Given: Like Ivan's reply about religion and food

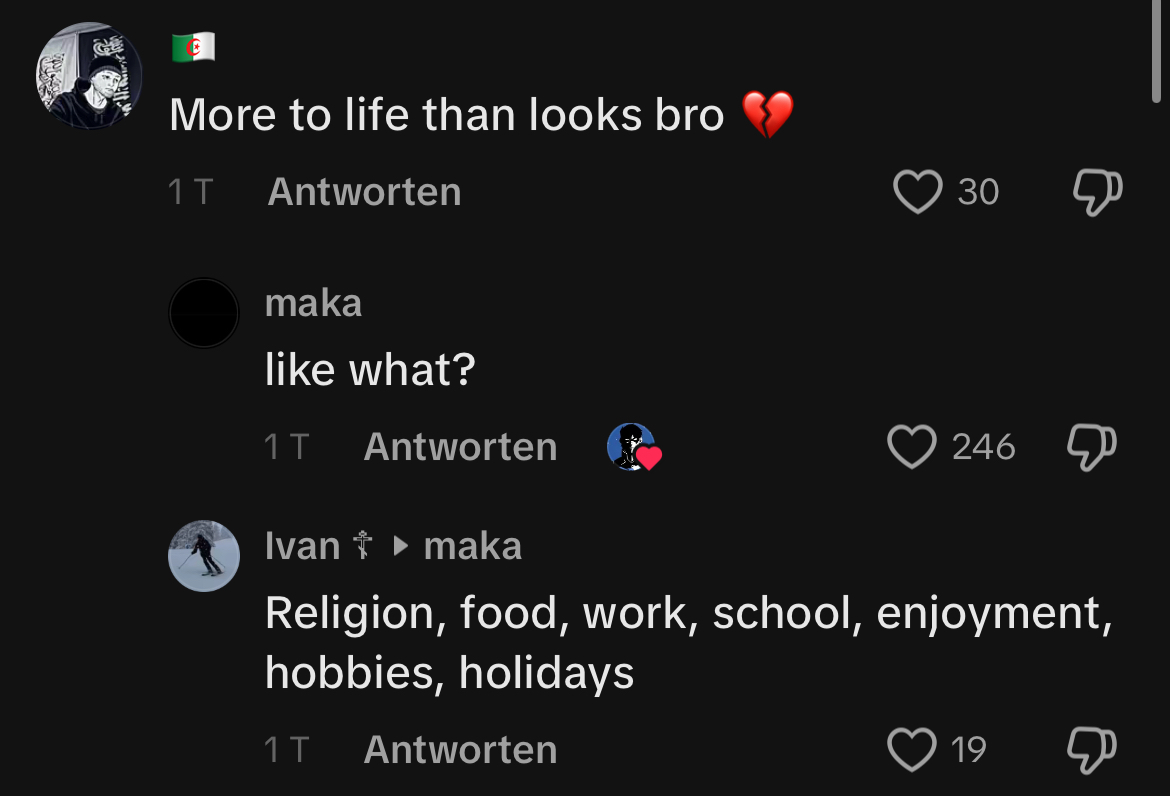Looking at the screenshot, I should click(911, 749).
